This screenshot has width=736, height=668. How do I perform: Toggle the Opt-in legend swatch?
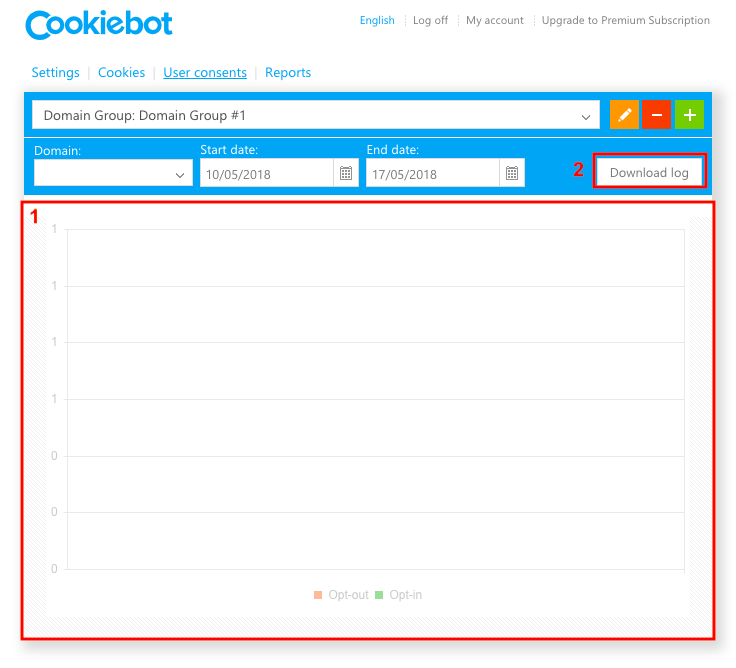tap(379, 595)
